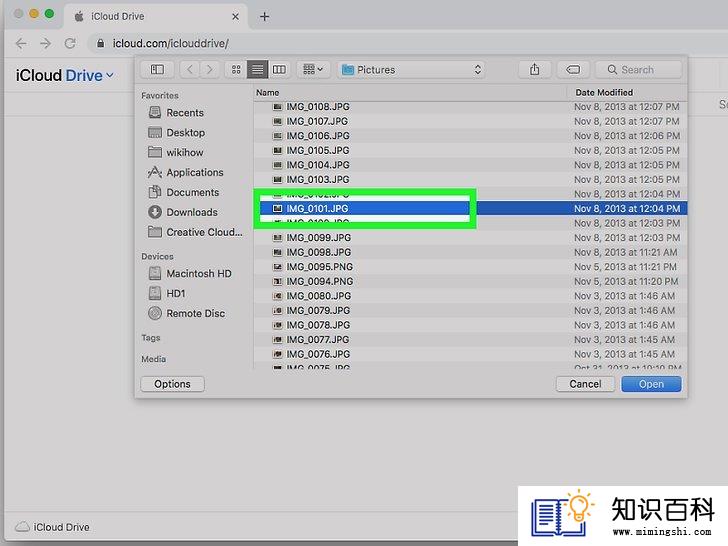The height and width of the screenshot is (546, 728).
Task: Click the lock icon in address bar
Action: 100,44
